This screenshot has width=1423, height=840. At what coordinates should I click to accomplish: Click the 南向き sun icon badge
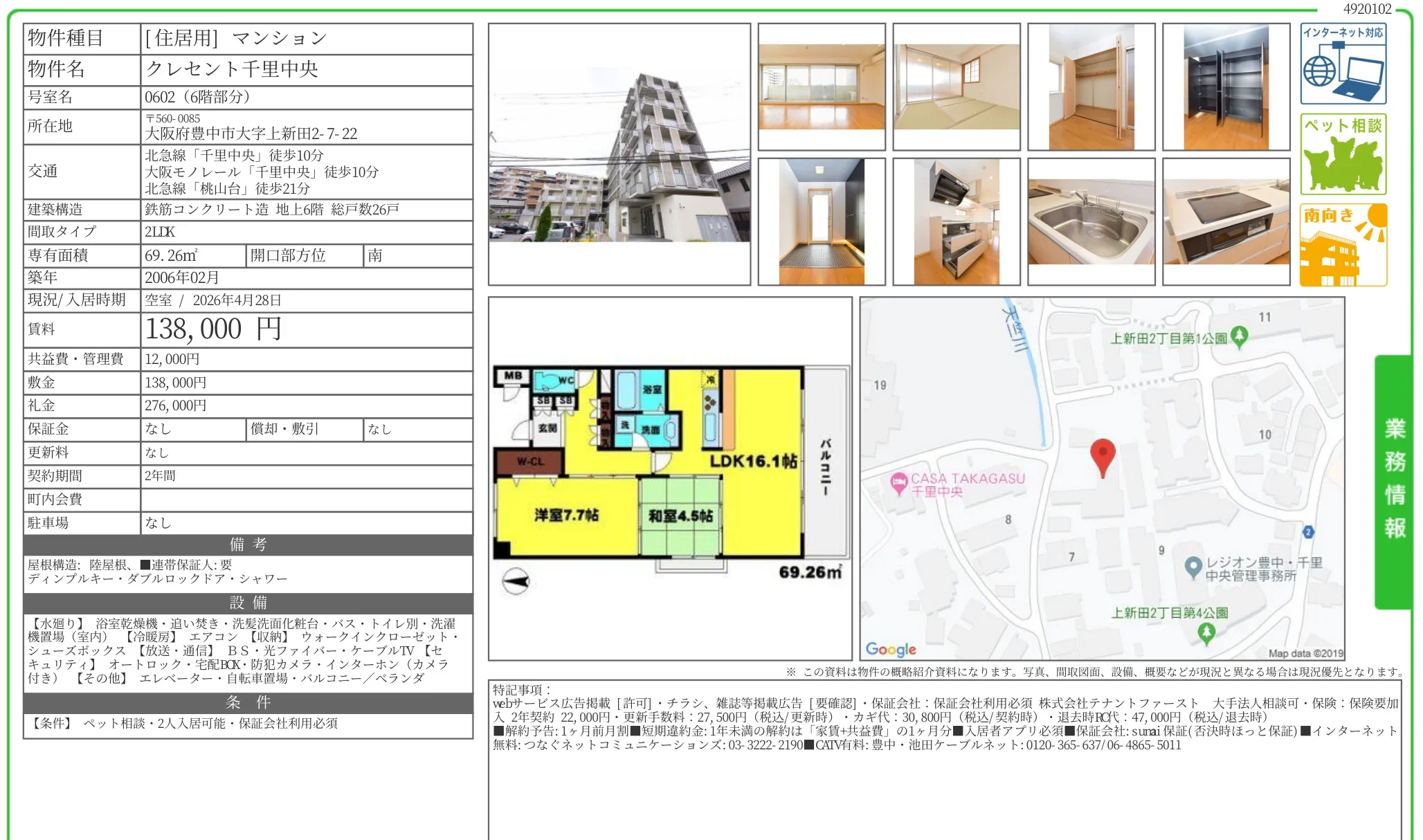1343,245
